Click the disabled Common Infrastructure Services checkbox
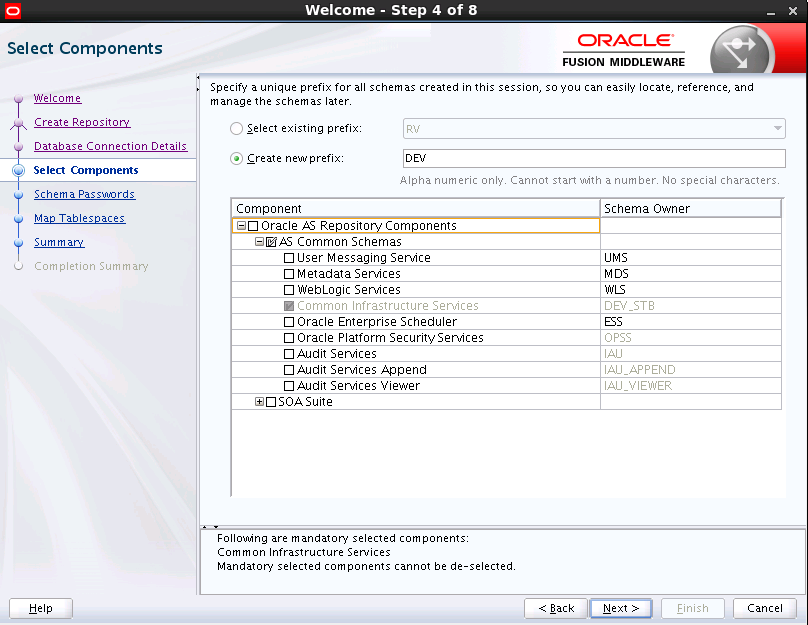Image resolution: width=808 pixels, height=625 pixels. coord(289,306)
